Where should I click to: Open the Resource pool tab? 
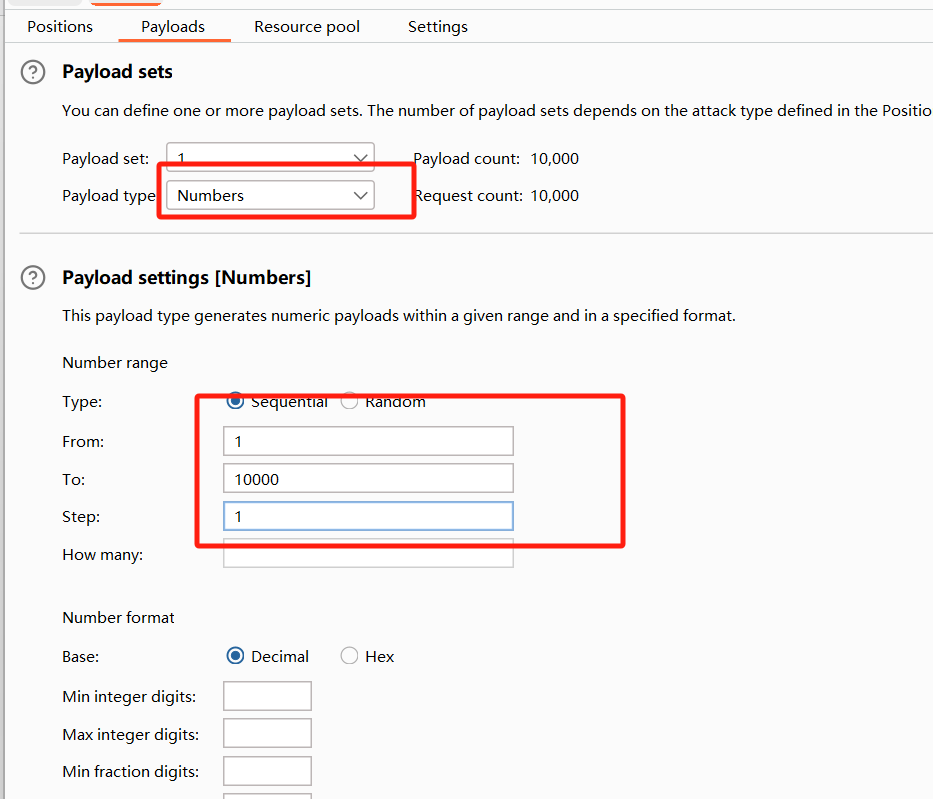307,27
